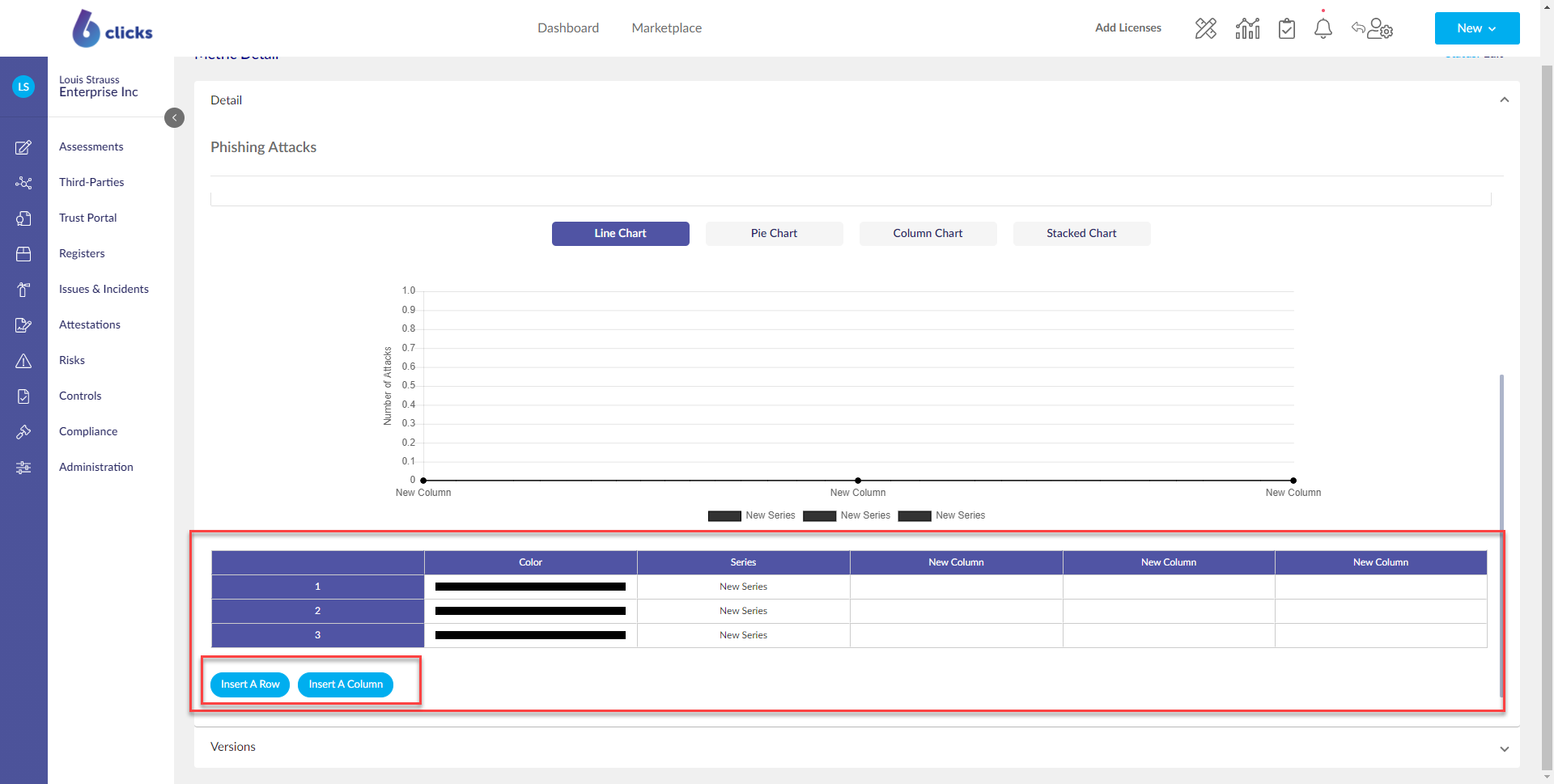Open Attestations in the sidebar

pyautogui.click(x=90, y=325)
